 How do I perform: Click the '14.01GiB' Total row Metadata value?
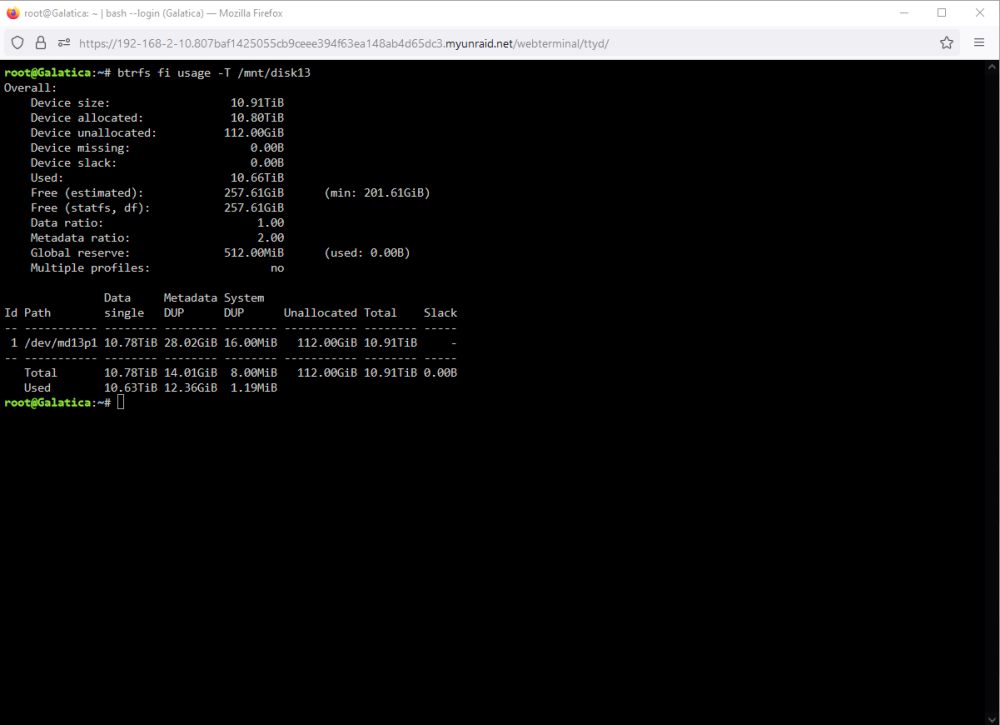[x=190, y=372]
